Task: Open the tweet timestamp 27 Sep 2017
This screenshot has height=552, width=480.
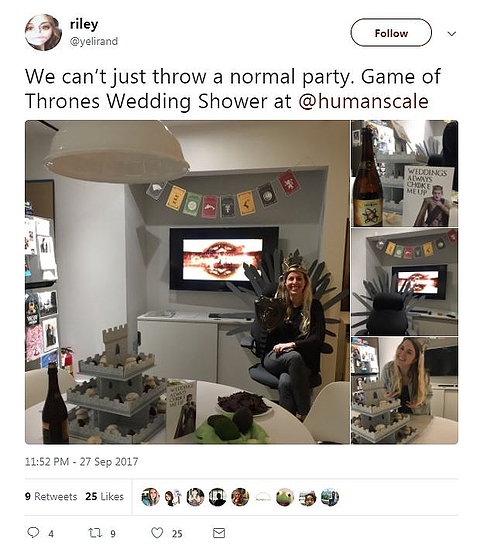Action: [81, 462]
